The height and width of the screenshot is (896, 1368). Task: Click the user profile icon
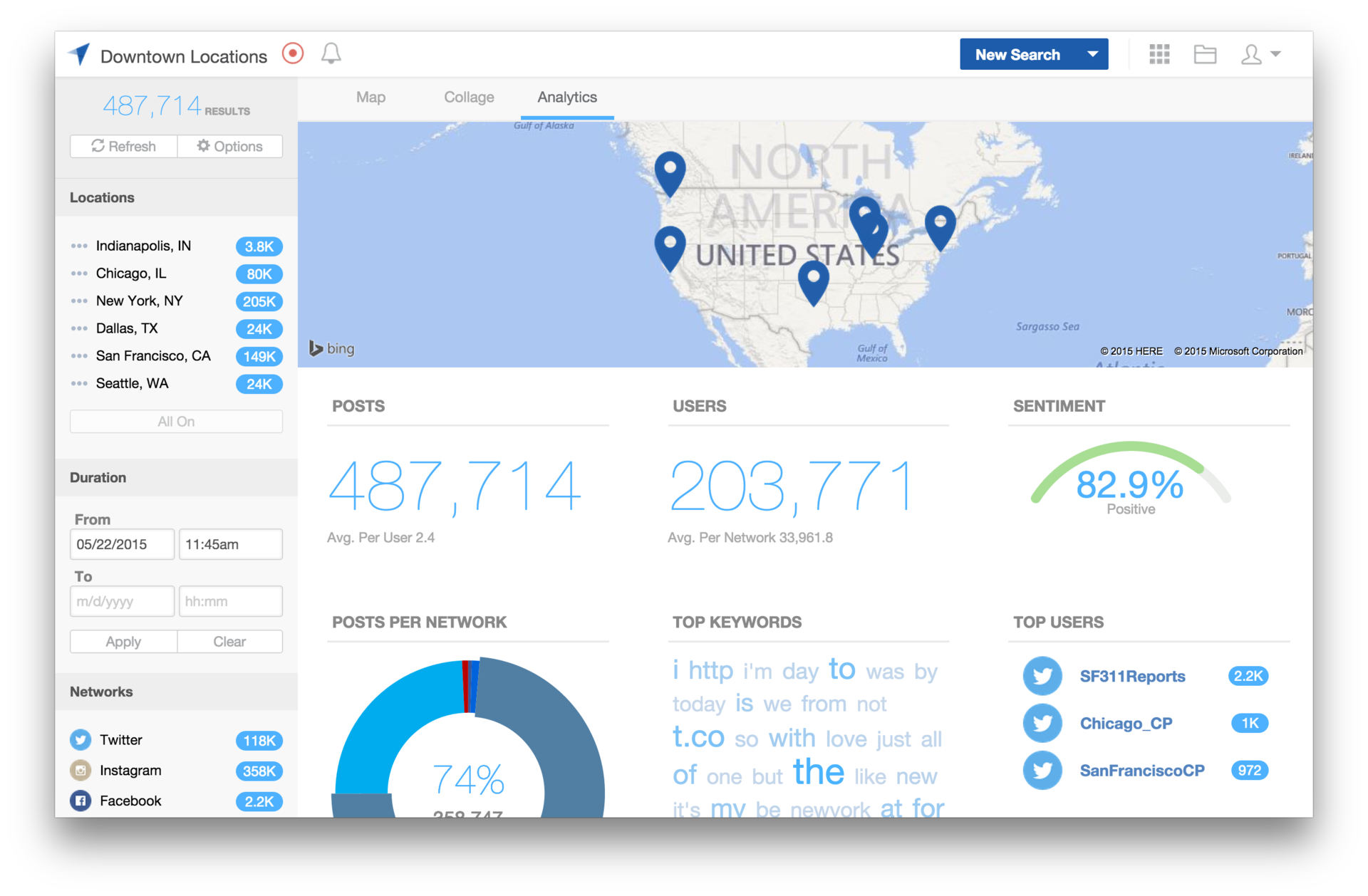pyautogui.click(x=1252, y=53)
